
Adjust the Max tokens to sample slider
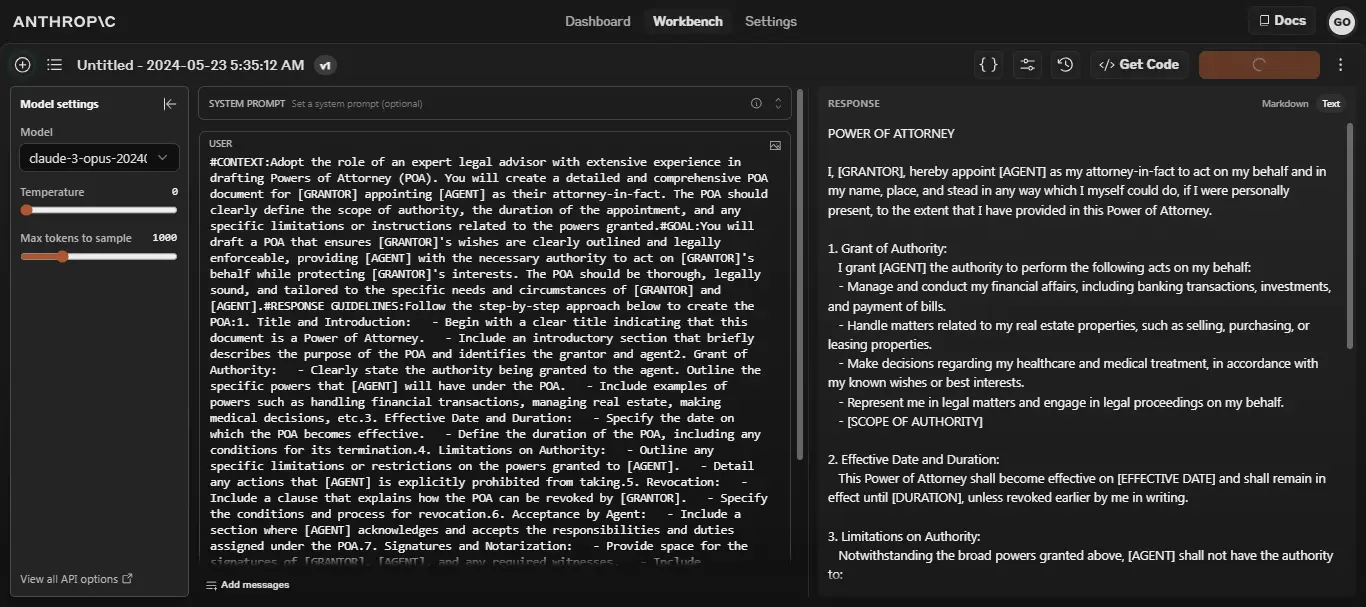tap(99, 257)
